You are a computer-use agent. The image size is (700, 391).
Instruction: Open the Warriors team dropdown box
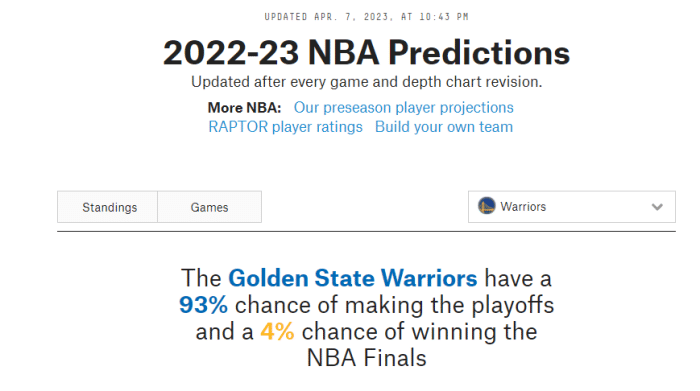pyautogui.click(x=571, y=207)
